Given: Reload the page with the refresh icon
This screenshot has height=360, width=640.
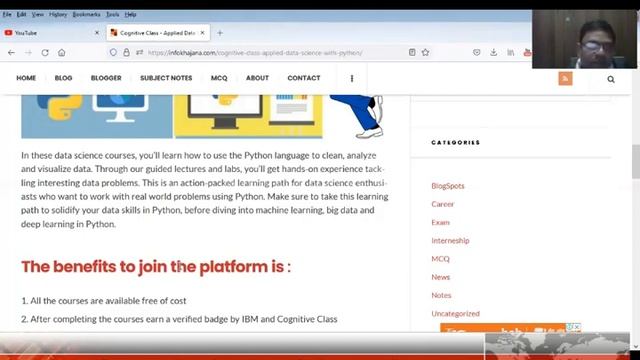Looking at the screenshot, I should pyautogui.click(x=45, y=53).
